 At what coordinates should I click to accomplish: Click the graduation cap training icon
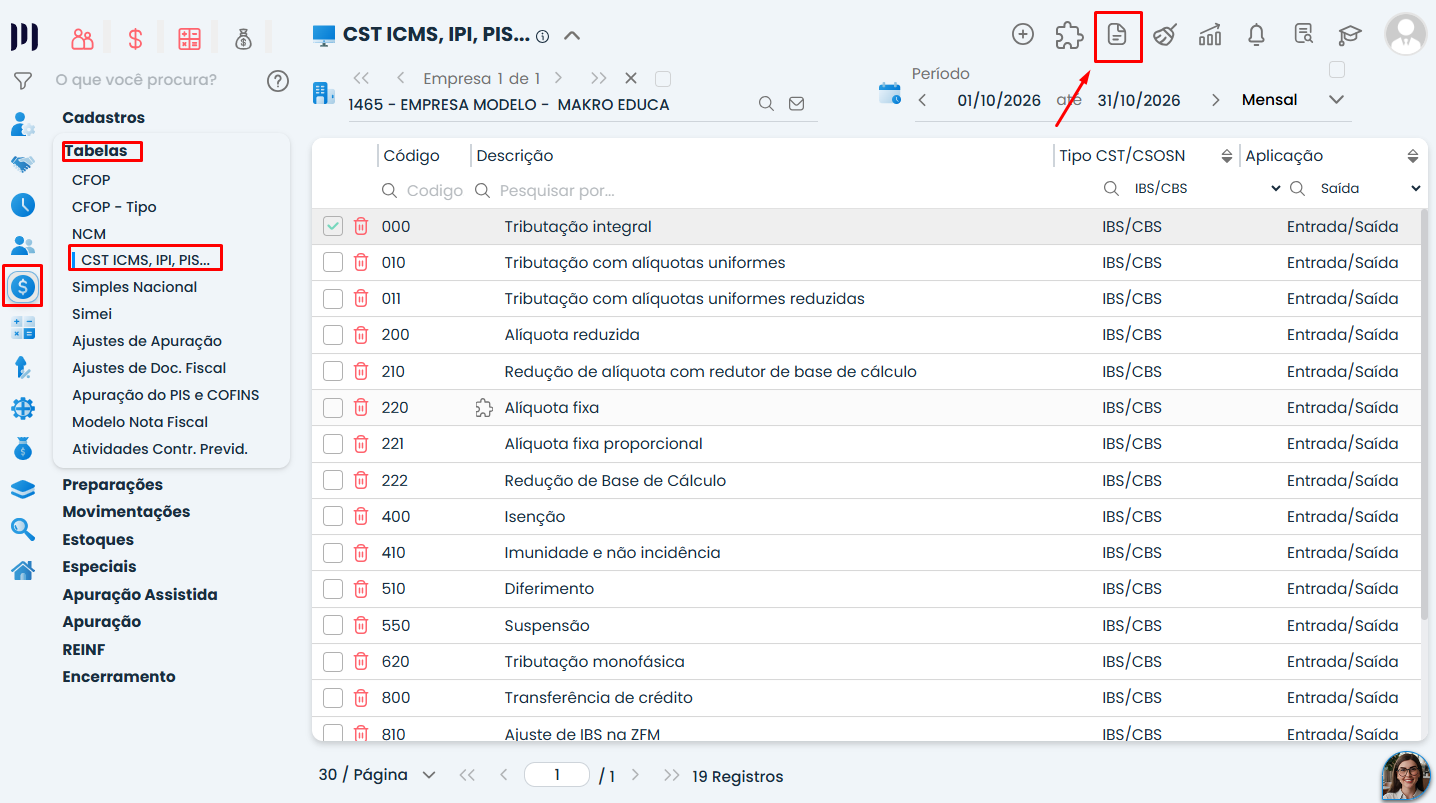1350,36
